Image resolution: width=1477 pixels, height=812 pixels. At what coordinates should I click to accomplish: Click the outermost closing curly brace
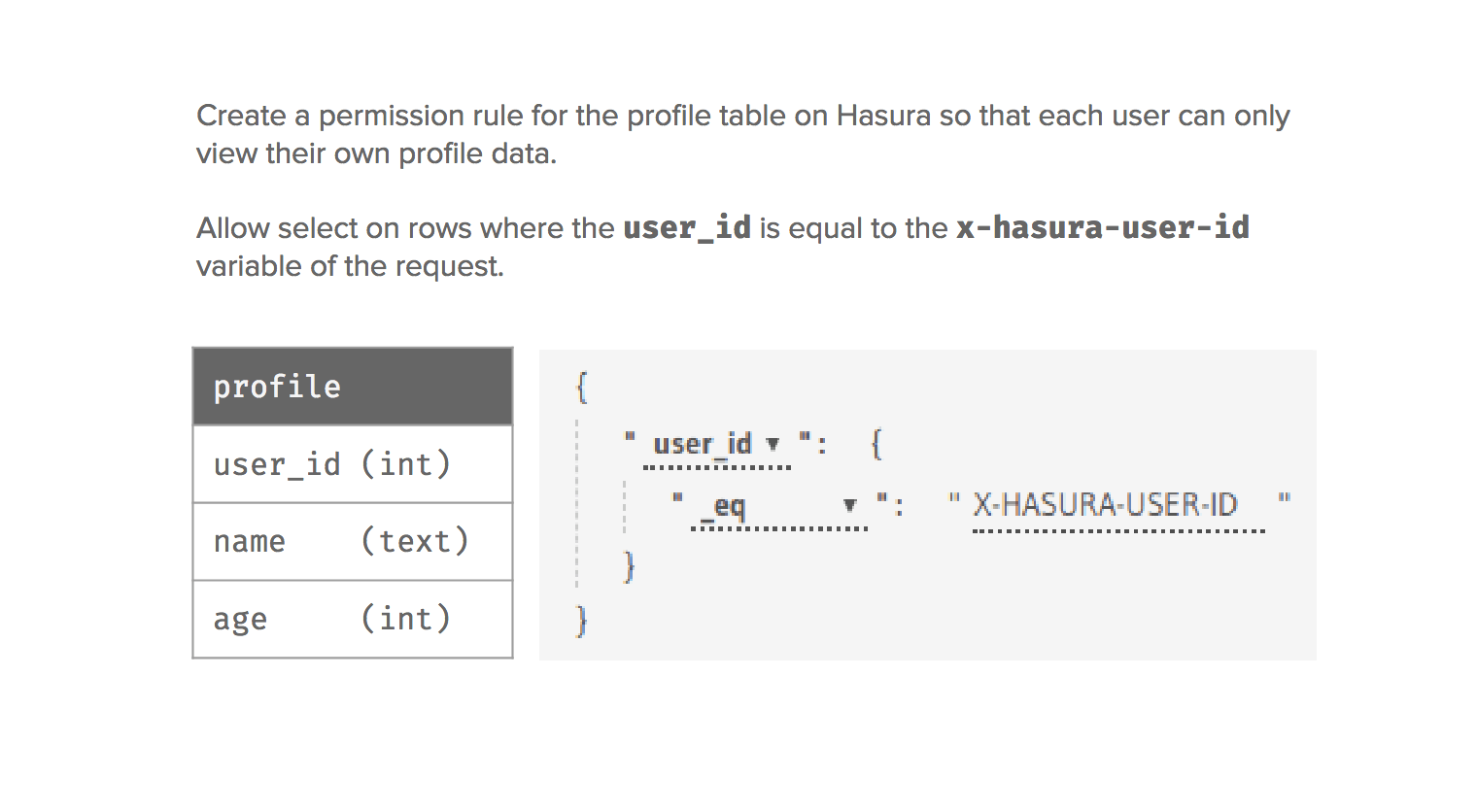click(582, 620)
